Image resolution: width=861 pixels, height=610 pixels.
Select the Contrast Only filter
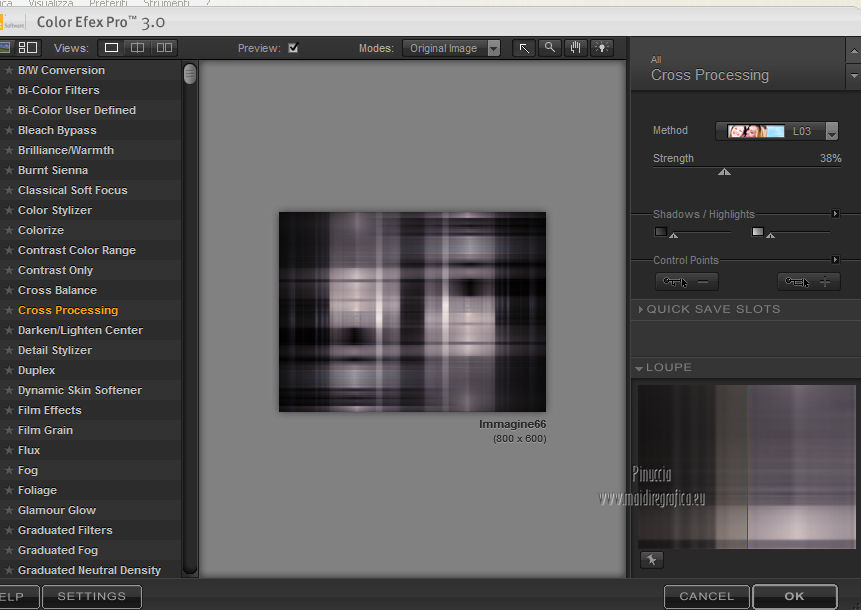tap(55, 271)
